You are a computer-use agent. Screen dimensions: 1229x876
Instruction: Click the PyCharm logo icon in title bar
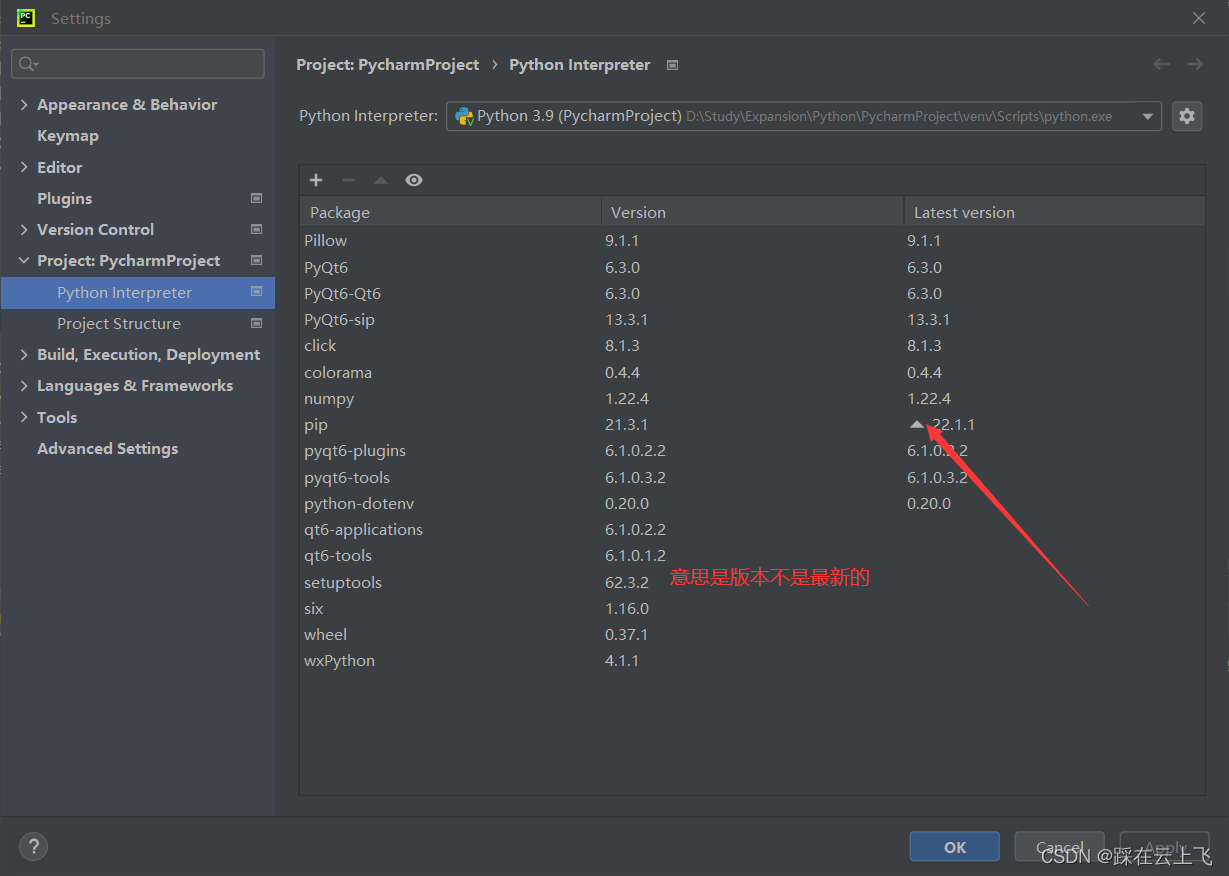pos(26,18)
